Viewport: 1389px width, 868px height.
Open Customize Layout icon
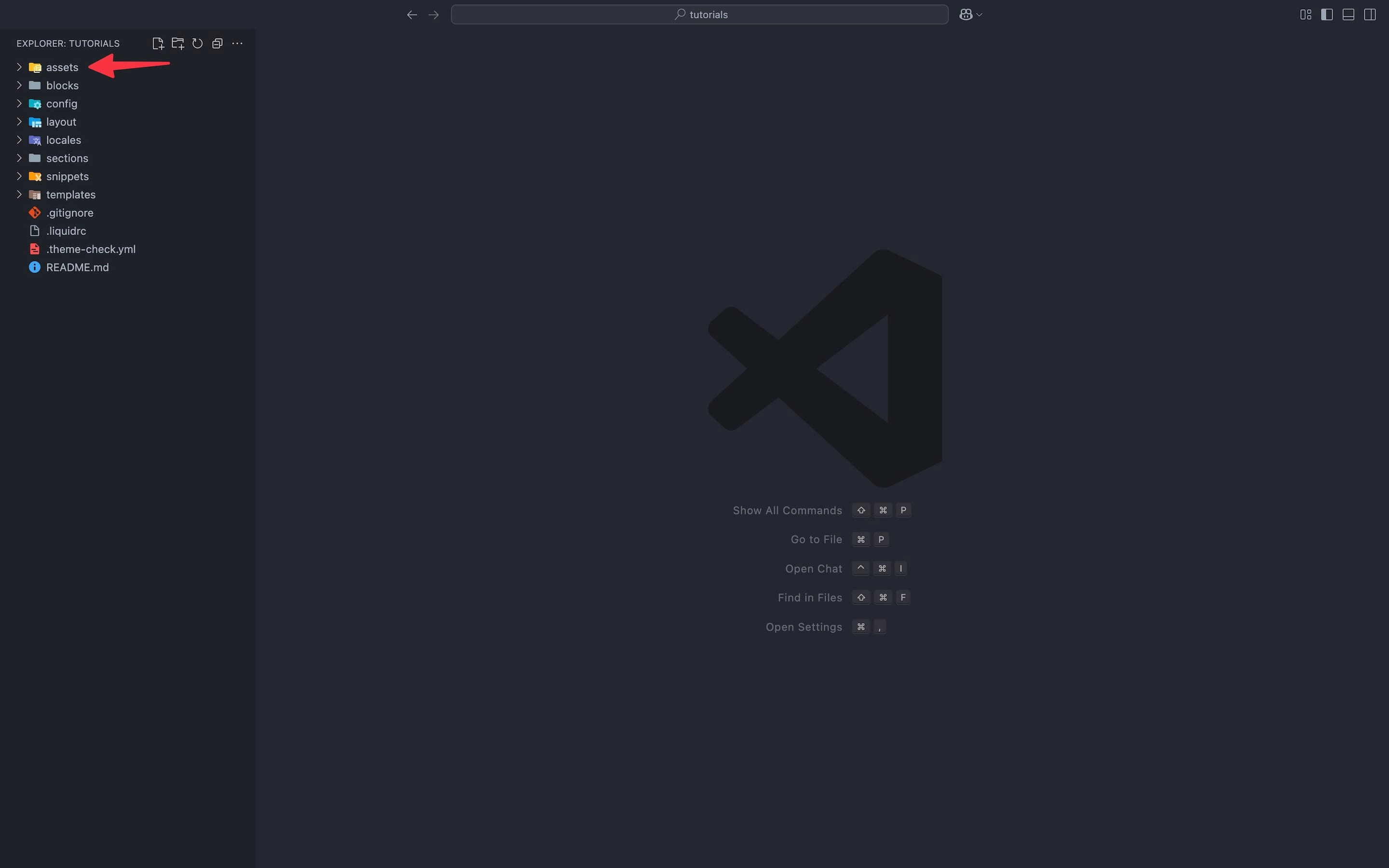(1306, 15)
